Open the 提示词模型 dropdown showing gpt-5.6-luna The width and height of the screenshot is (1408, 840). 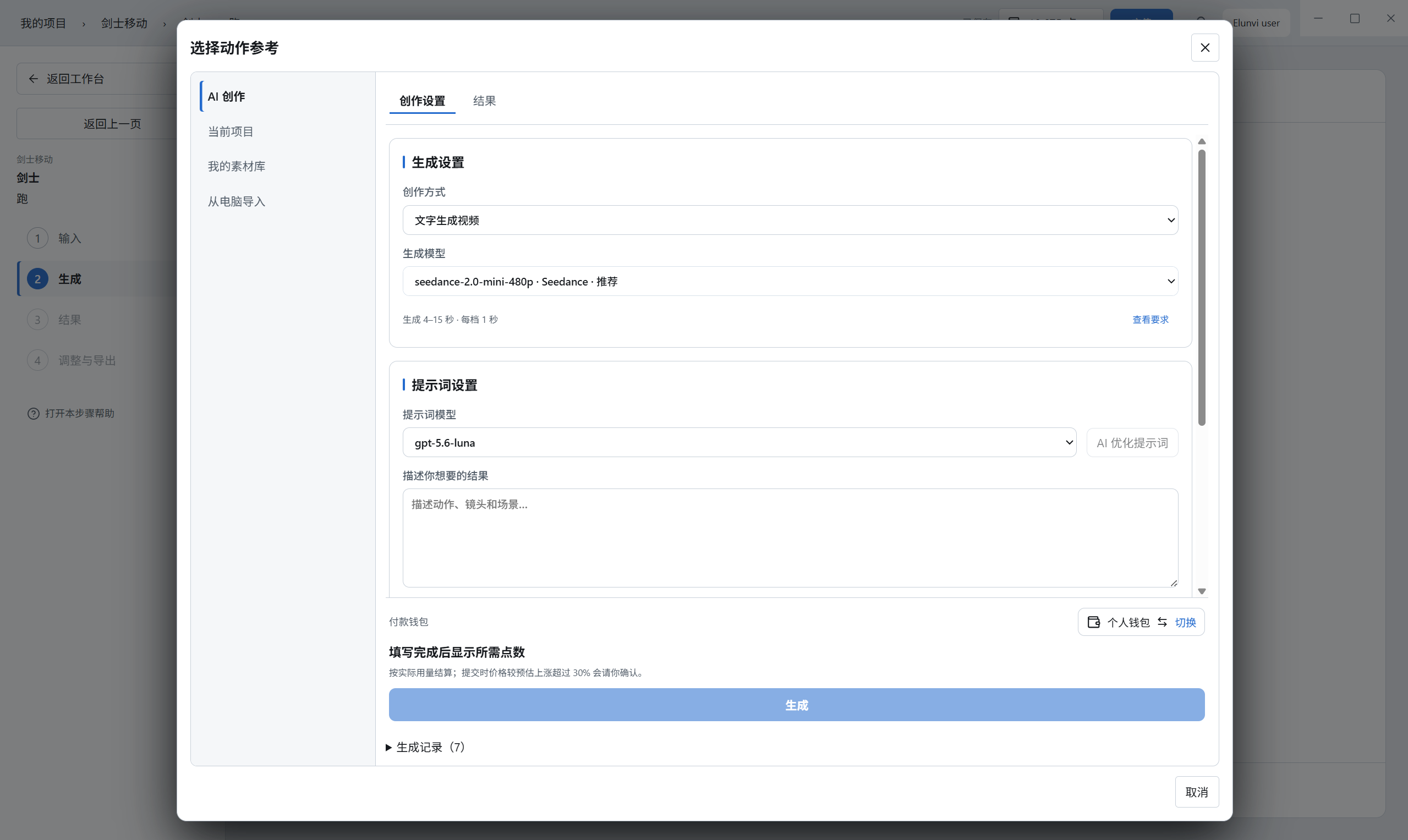tap(739, 443)
